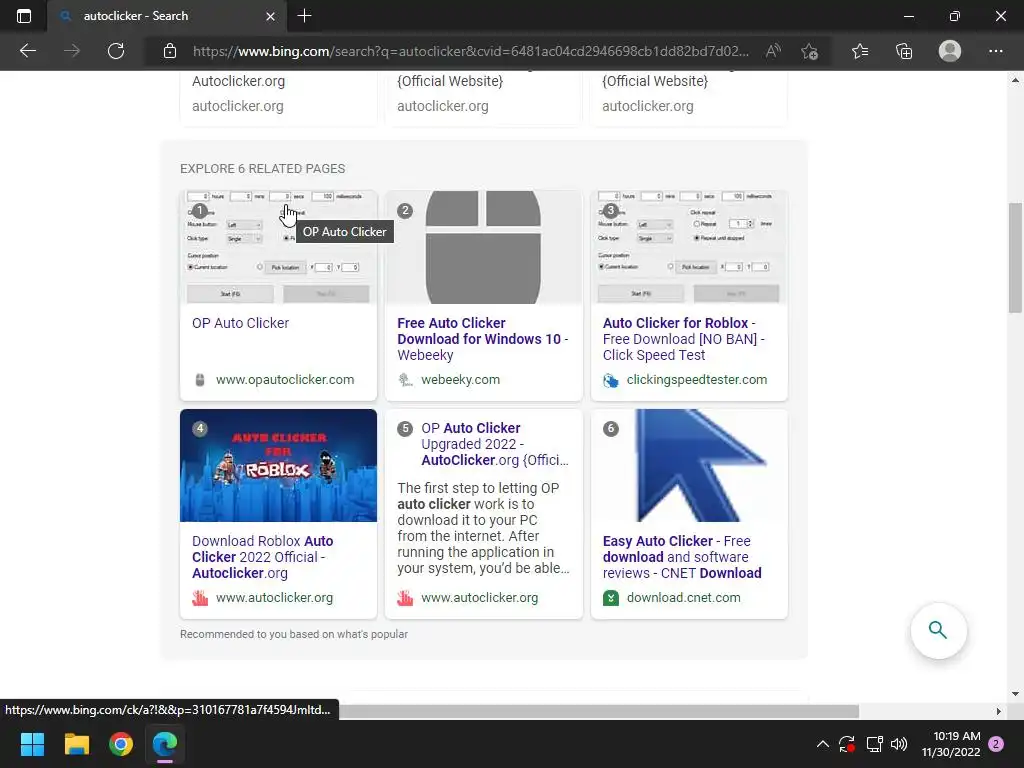The height and width of the screenshot is (768, 1024).
Task: Show hidden system tray icons
Action: (x=823, y=744)
